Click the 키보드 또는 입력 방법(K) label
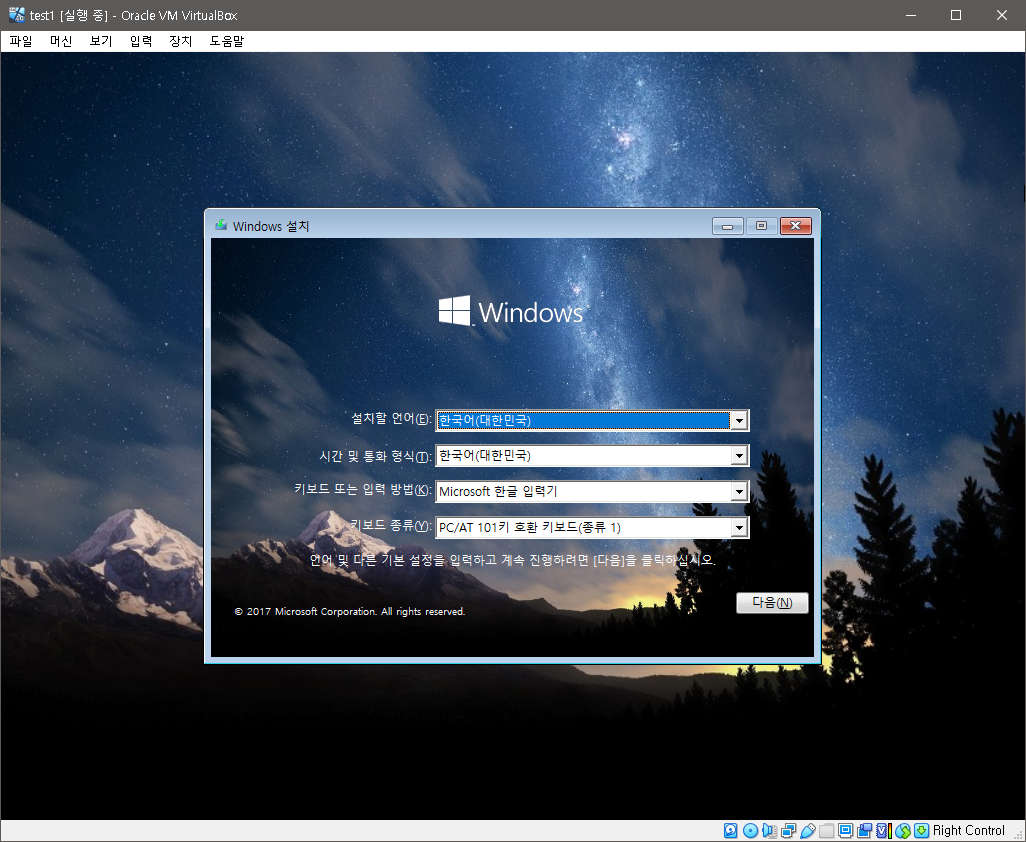Screen dimensions: 1026x842 363,490
